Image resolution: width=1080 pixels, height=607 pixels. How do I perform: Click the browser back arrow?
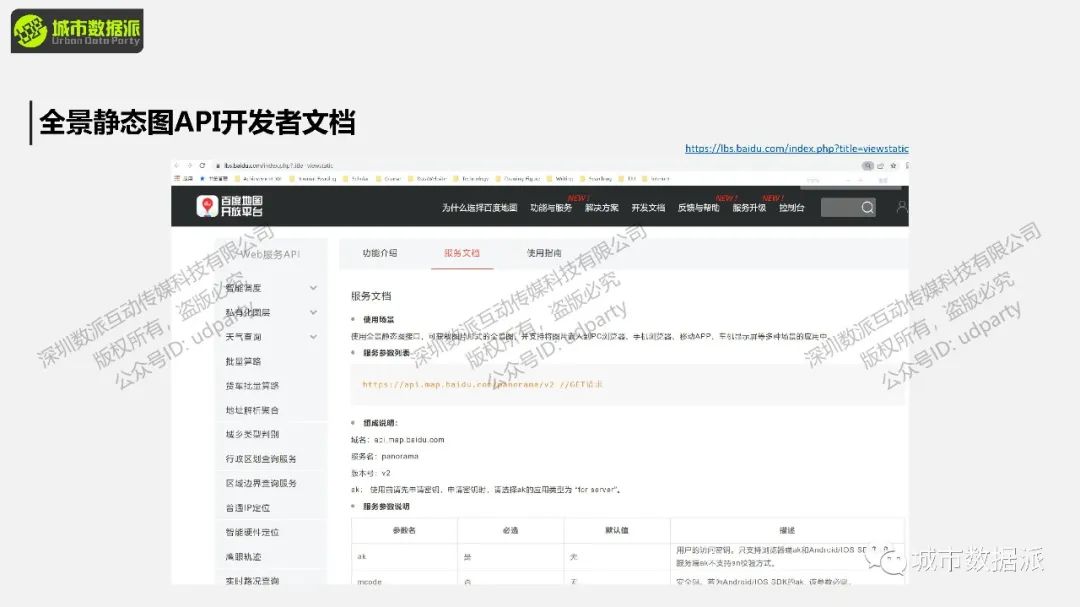click(176, 165)
